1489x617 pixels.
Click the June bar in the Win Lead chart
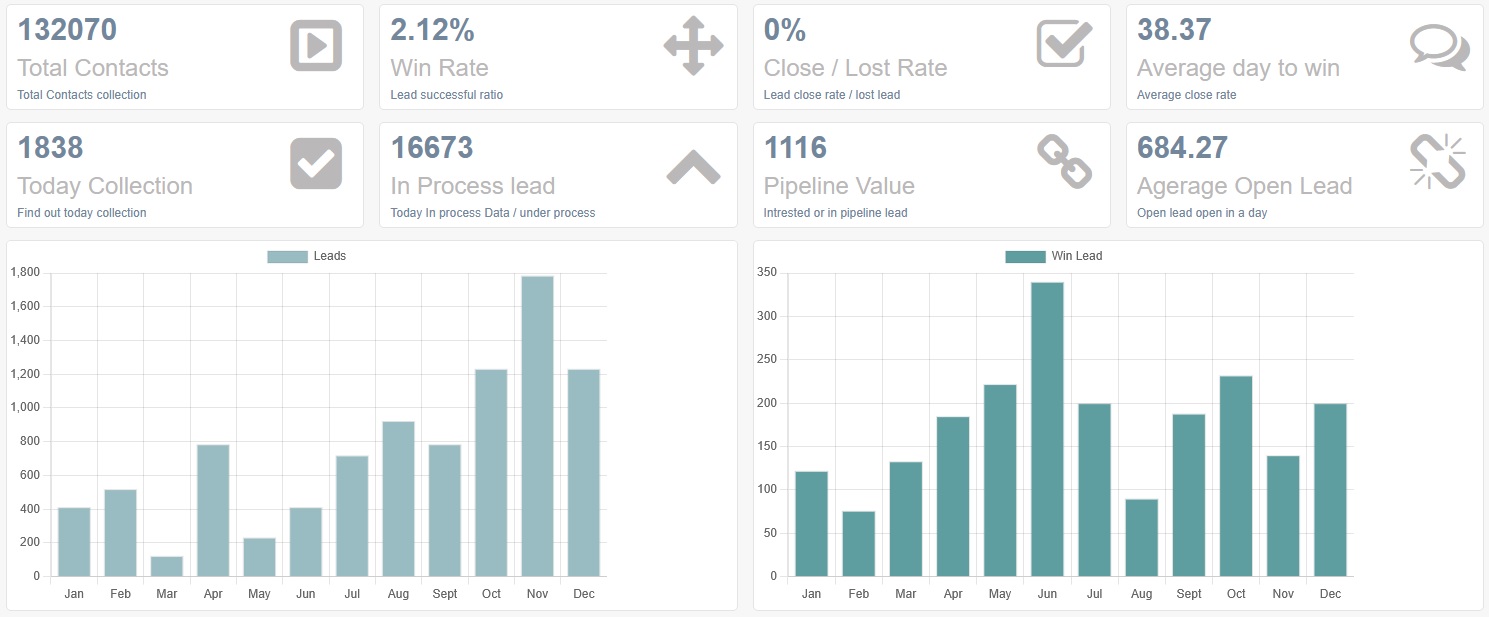tap(1047, 429)
